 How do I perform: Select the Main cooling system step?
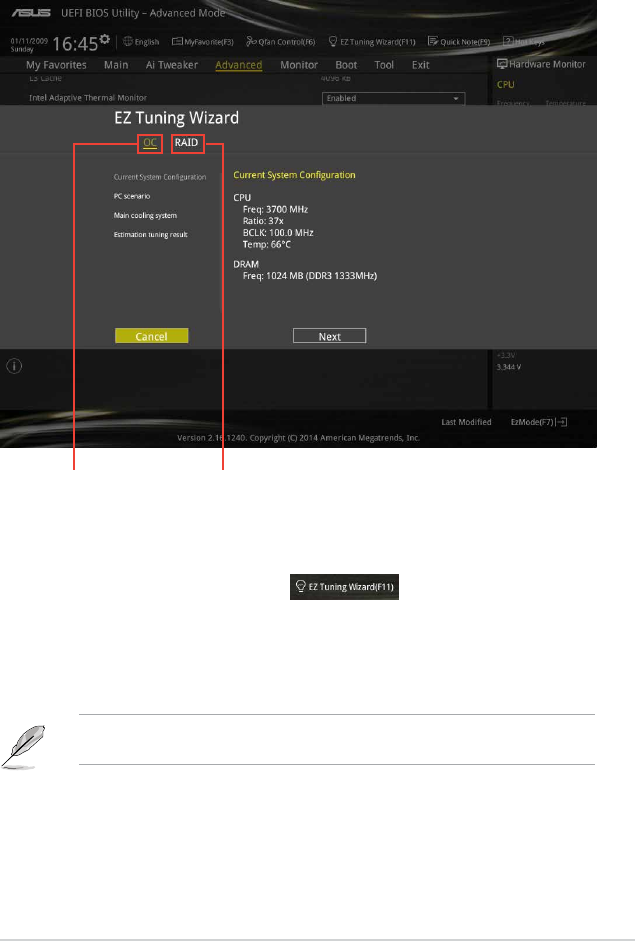145,215
